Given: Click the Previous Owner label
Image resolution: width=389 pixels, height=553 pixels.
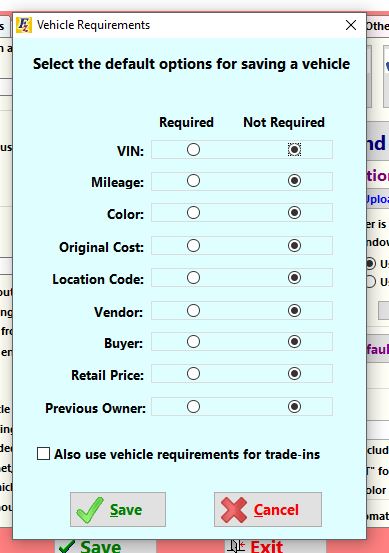Looking at the screenshot, I should point(95,408).
